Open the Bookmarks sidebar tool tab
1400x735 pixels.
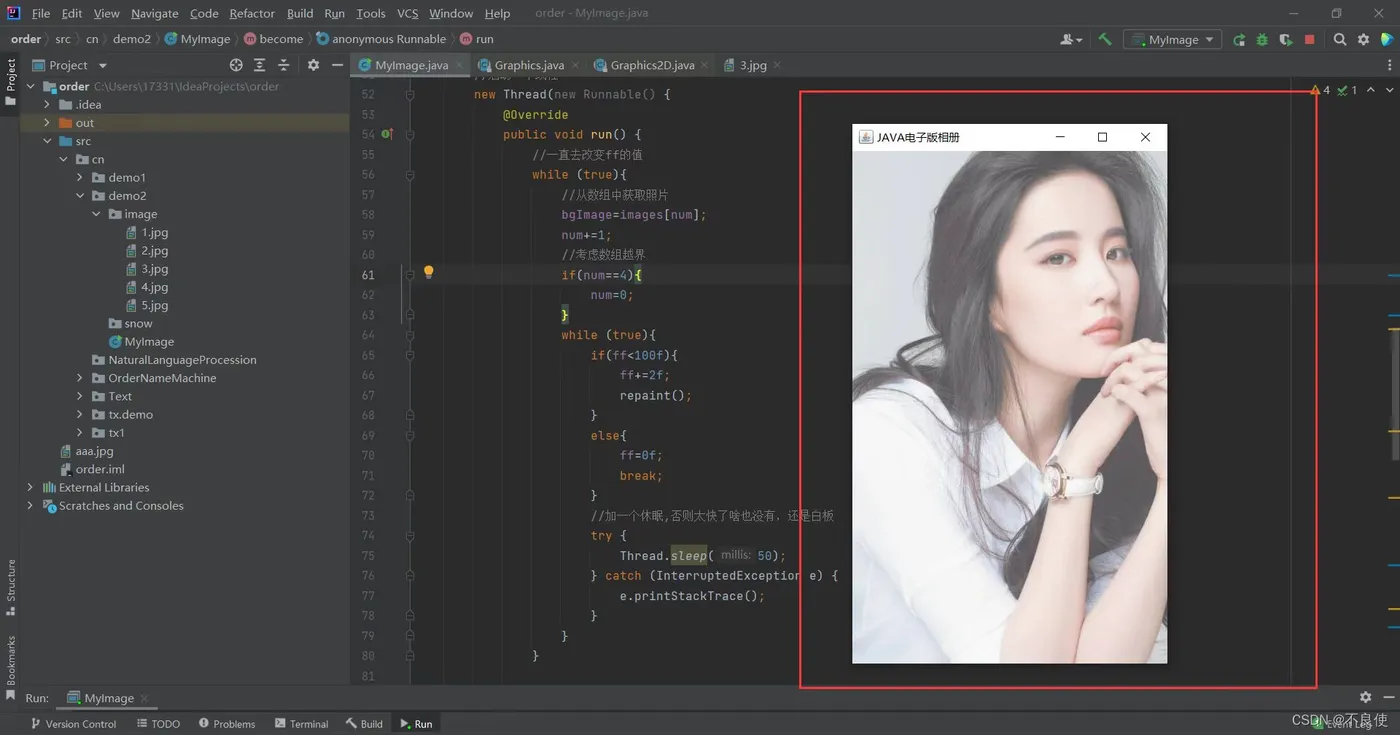11,668
